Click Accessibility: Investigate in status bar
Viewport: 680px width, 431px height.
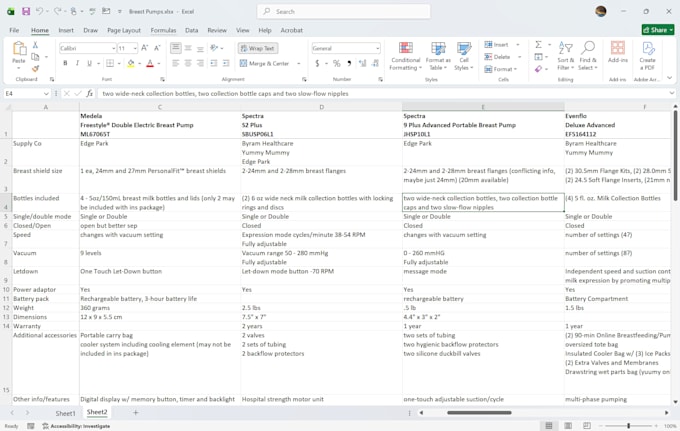[76, 426]
